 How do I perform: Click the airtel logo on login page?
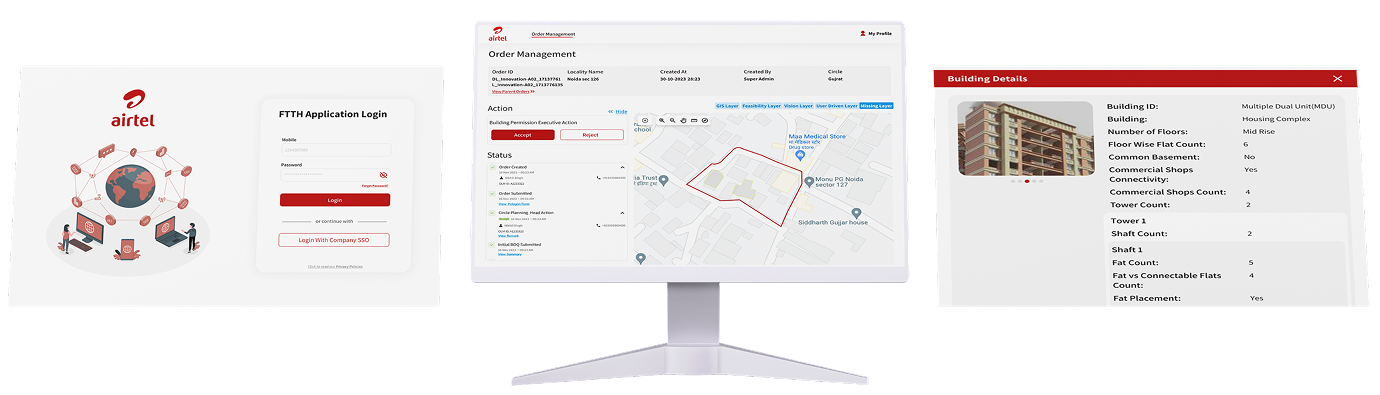133,109
